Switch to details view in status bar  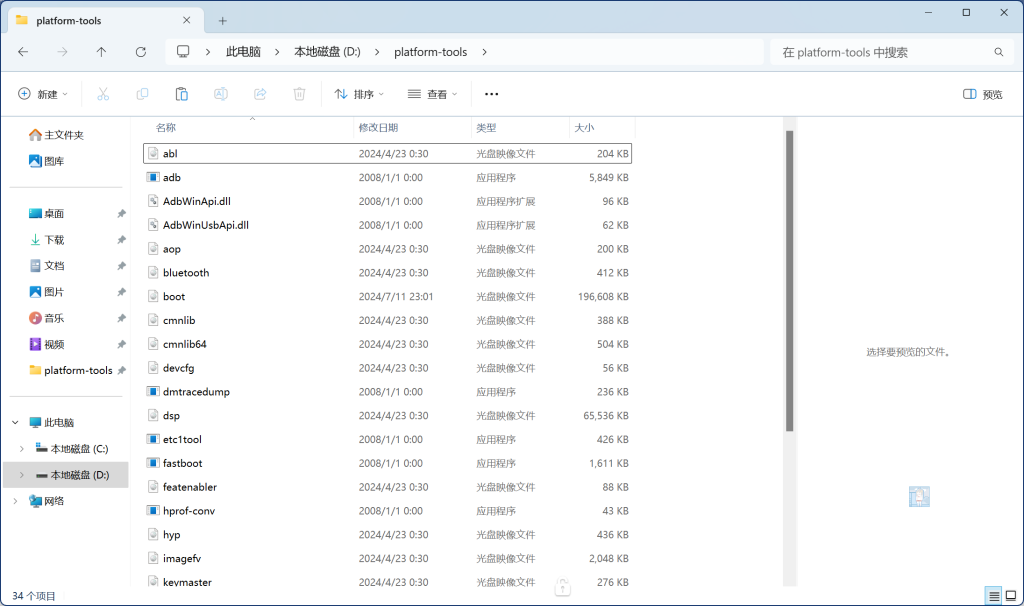point(994,596)
